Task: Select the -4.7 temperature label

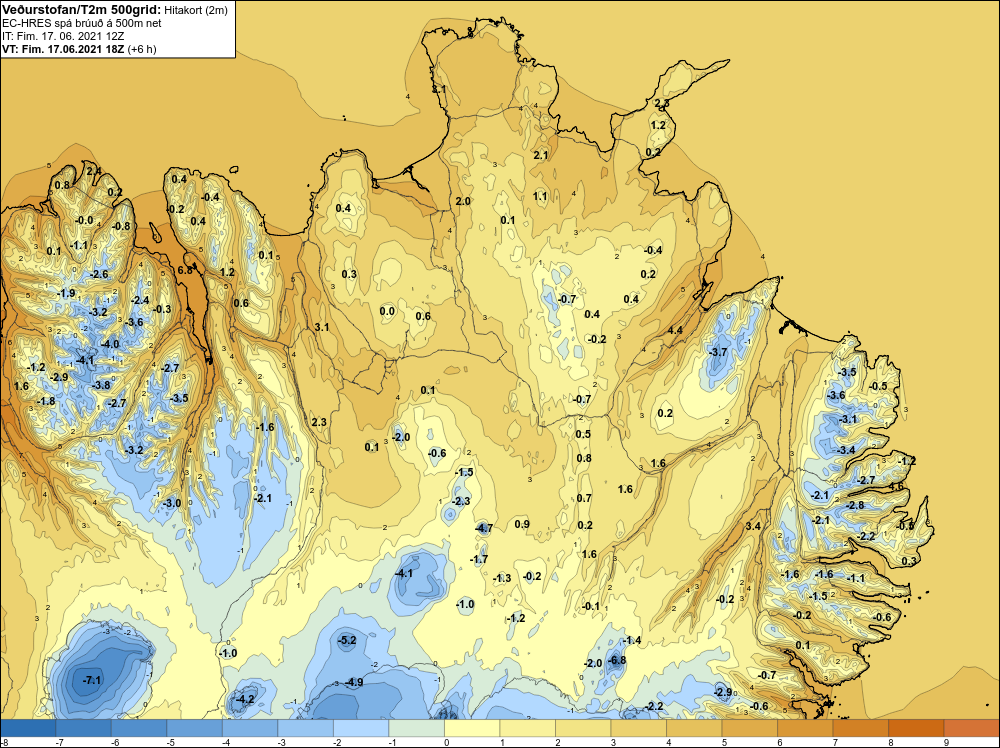Action: tap(484, 528)
